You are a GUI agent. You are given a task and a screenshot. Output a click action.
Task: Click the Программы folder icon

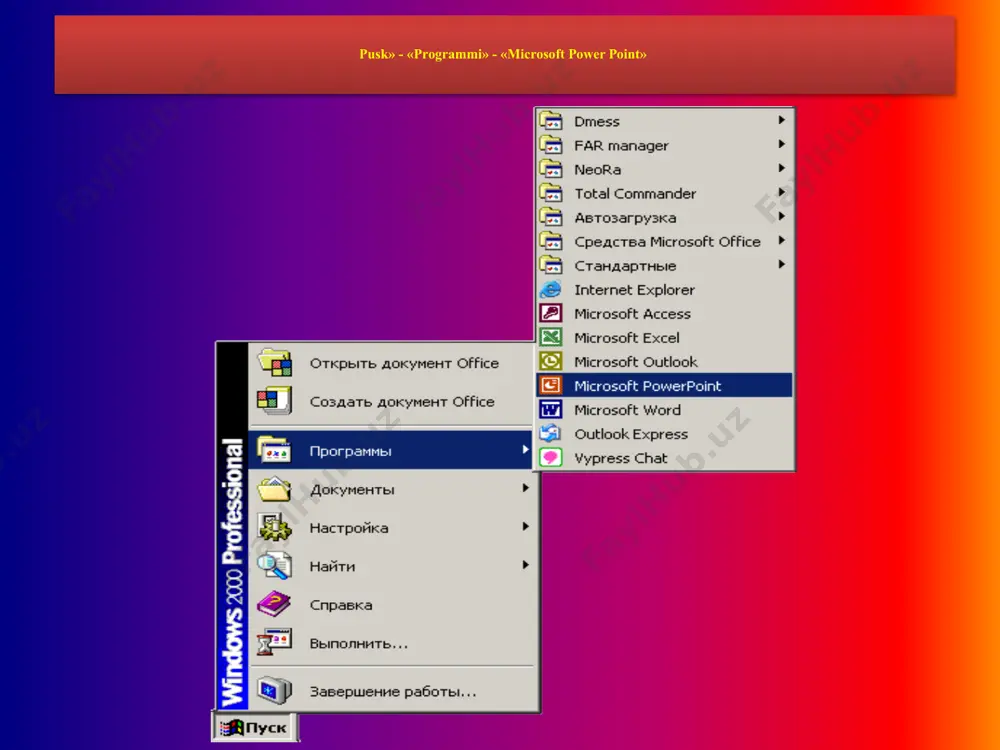click(275, 450)
